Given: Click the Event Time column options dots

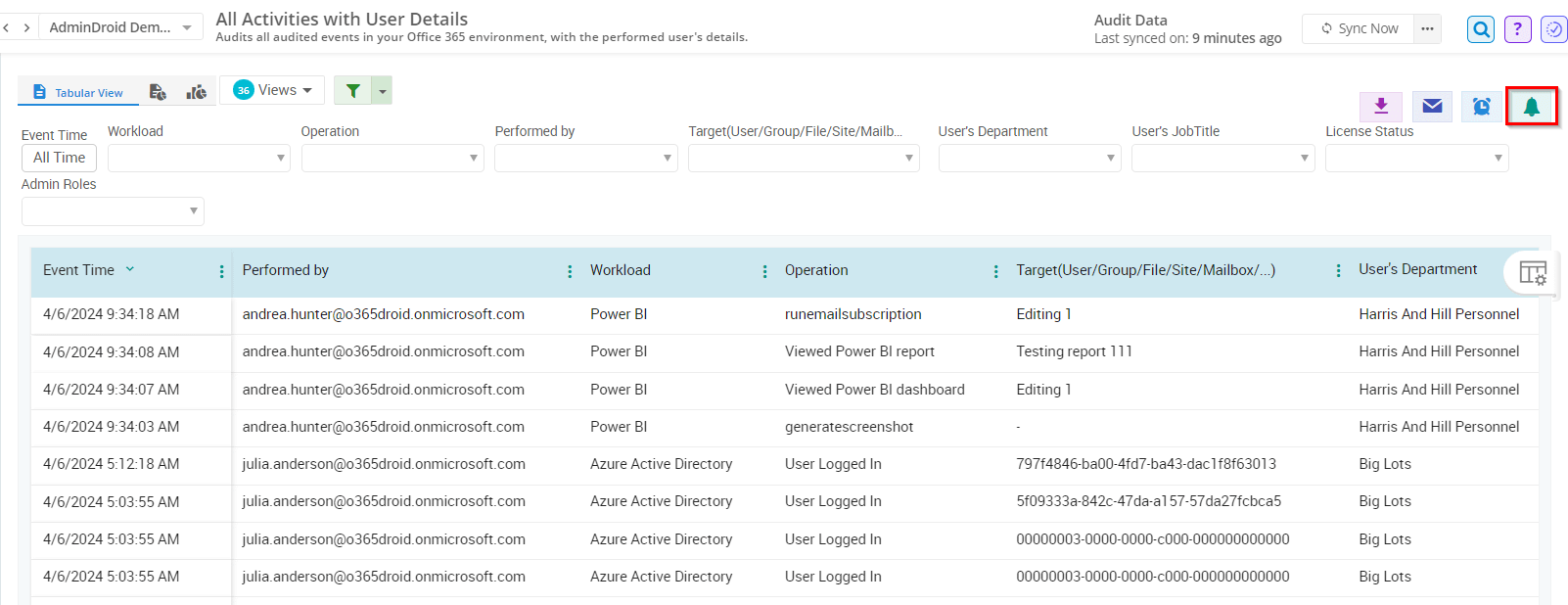Looking at the screenshot, I should 221,271.
